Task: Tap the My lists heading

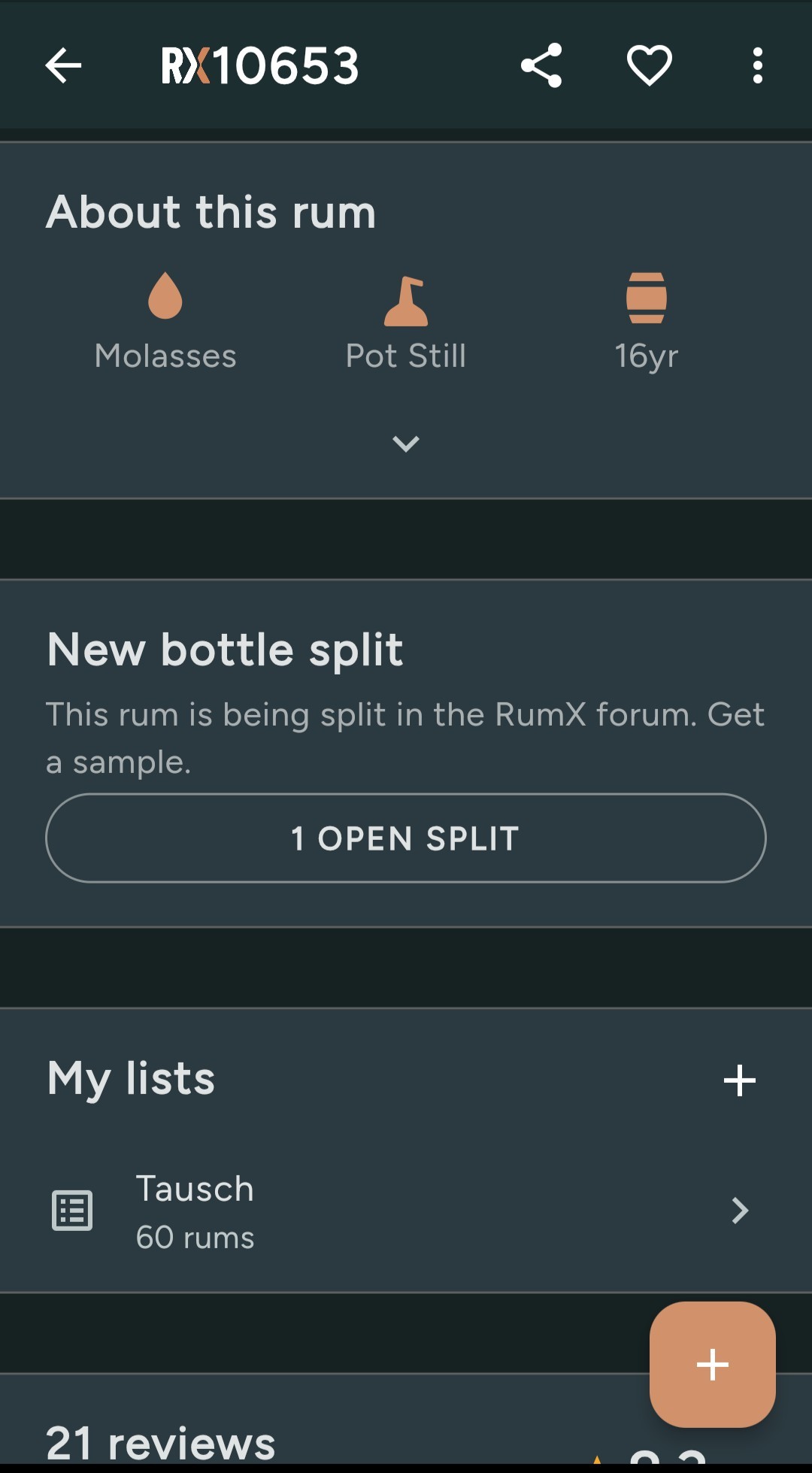Action: (x=132, y=1078)
